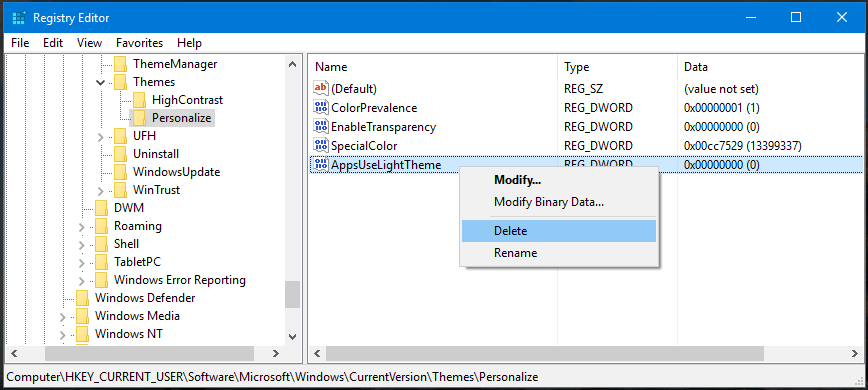Click the WindowsUpdate folder icon
The width and height of the screenshot is (868, 390).
tap(120, 172)
